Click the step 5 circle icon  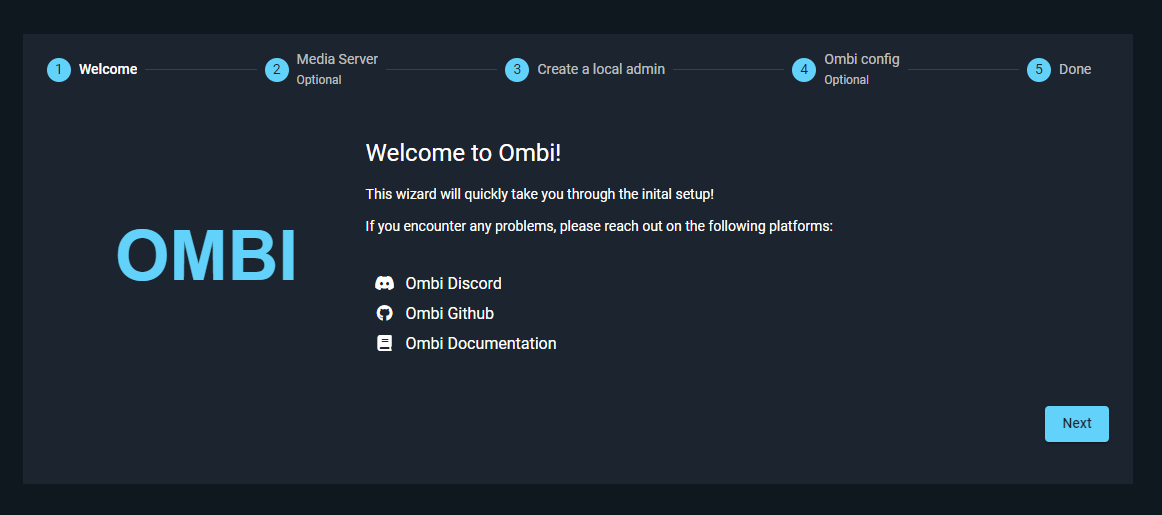pos(1039,70)
